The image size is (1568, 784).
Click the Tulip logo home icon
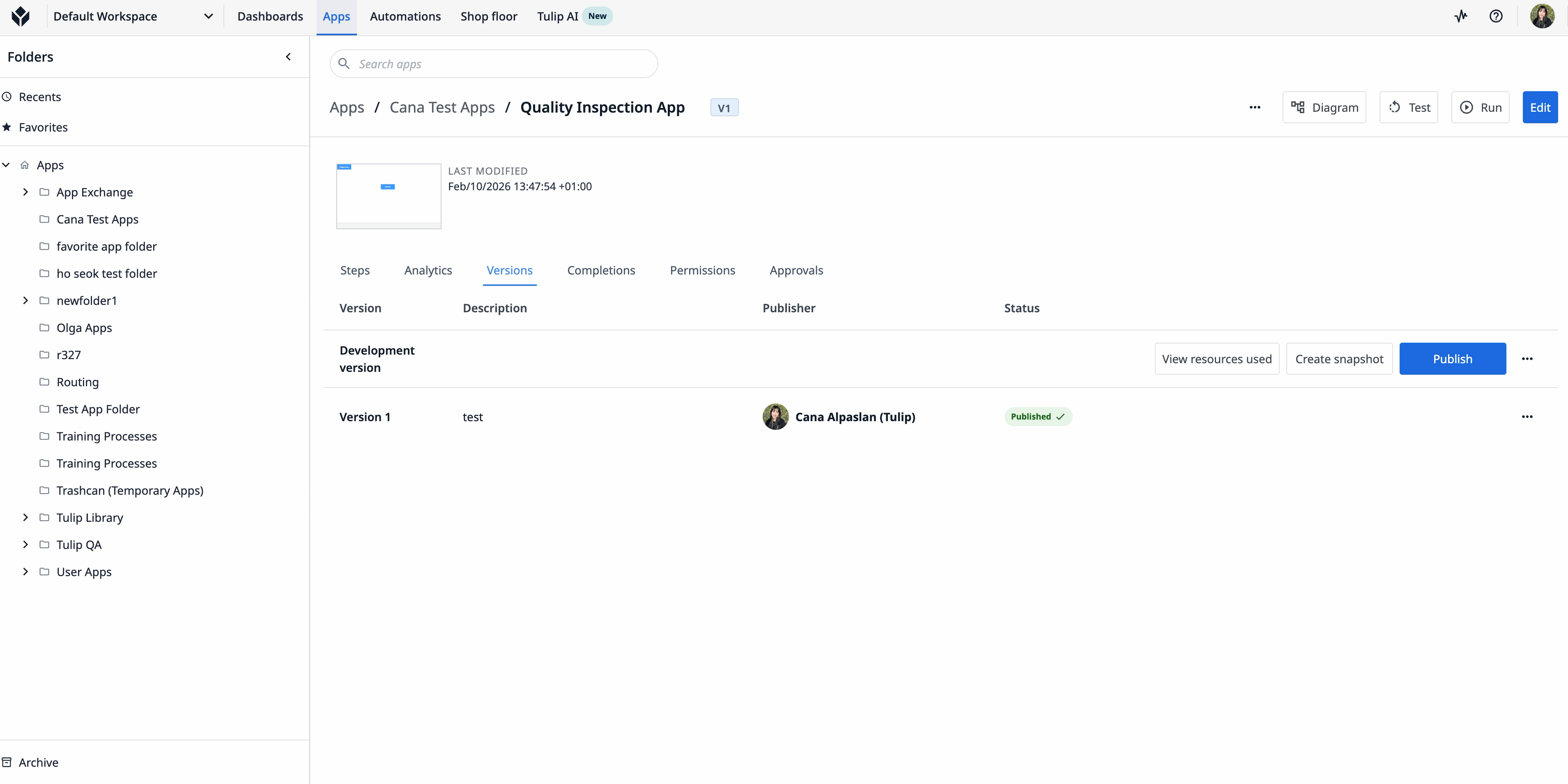(x=21, y=16)
